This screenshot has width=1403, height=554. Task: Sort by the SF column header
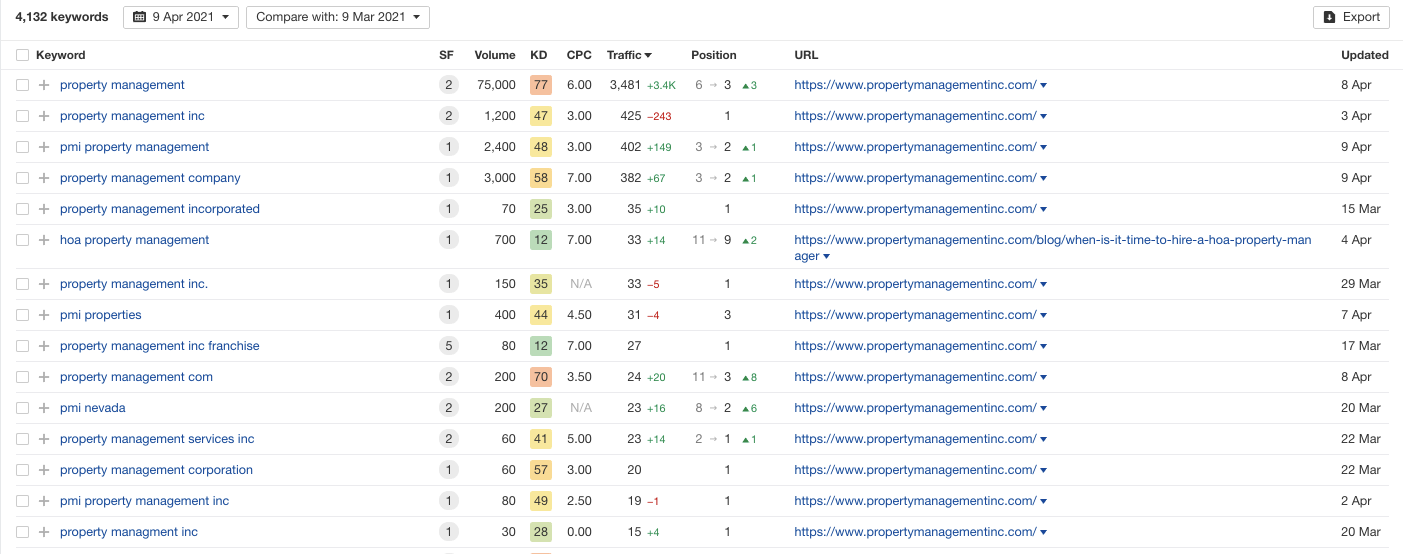click(x=446, y=55)
